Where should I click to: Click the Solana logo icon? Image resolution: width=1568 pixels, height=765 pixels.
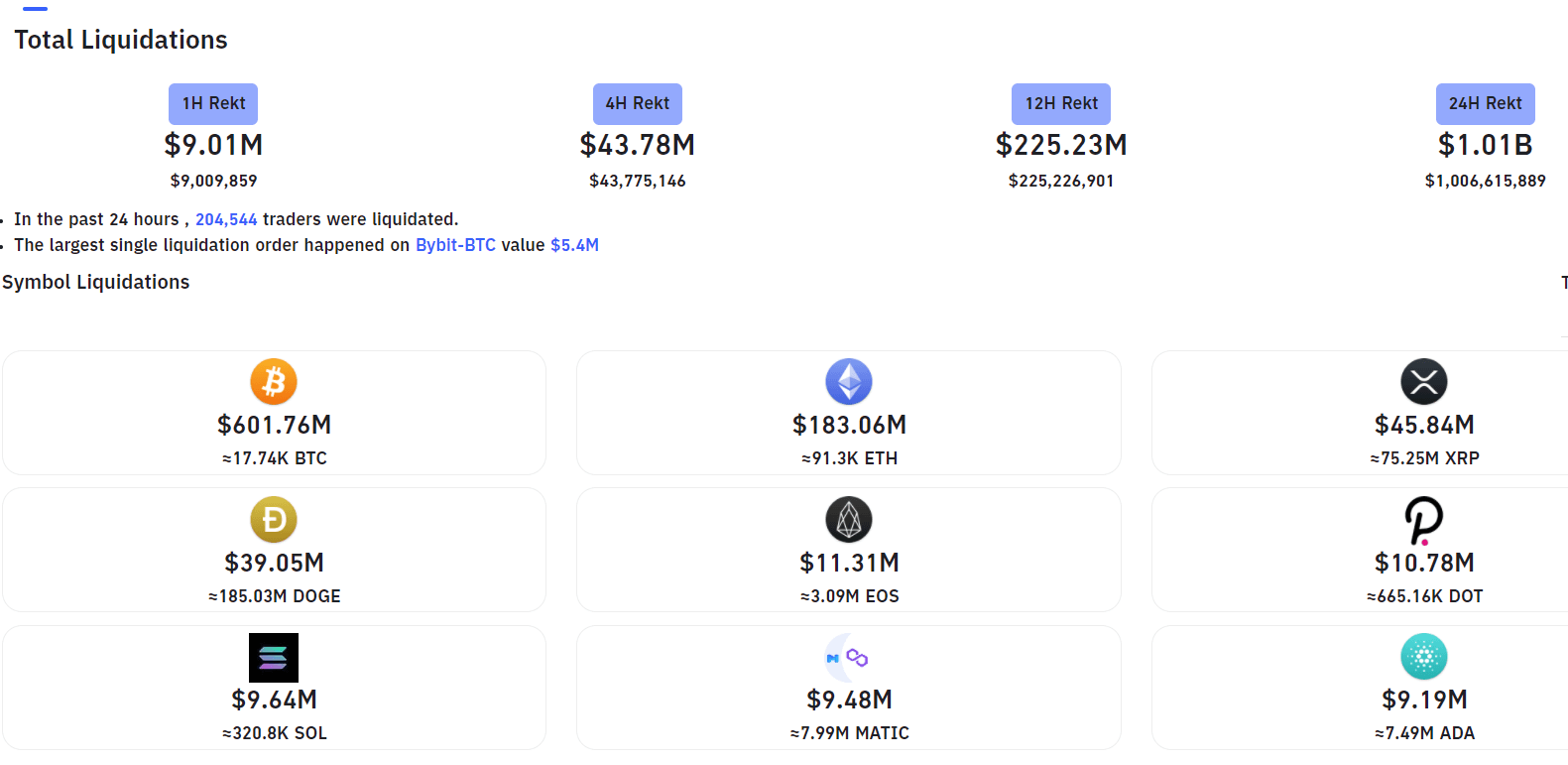pyautogui.click(x=274, y=657)
